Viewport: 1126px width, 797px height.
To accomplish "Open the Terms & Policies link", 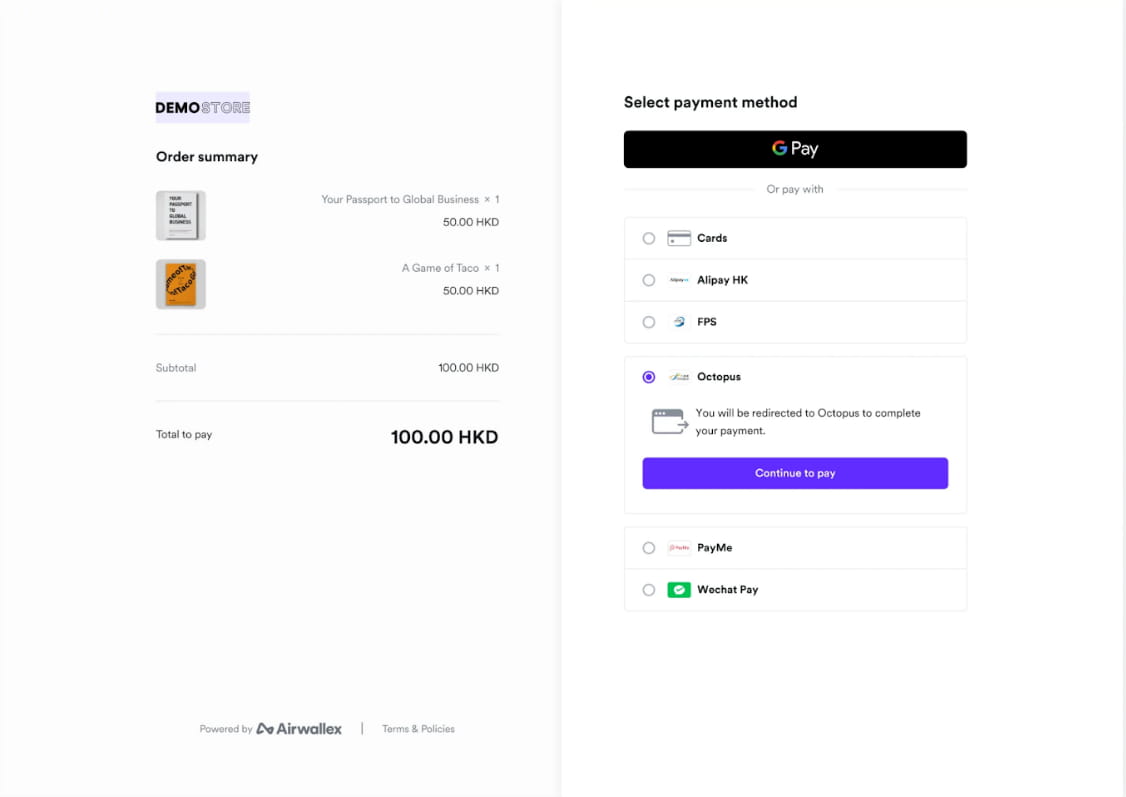I will 417,728.
